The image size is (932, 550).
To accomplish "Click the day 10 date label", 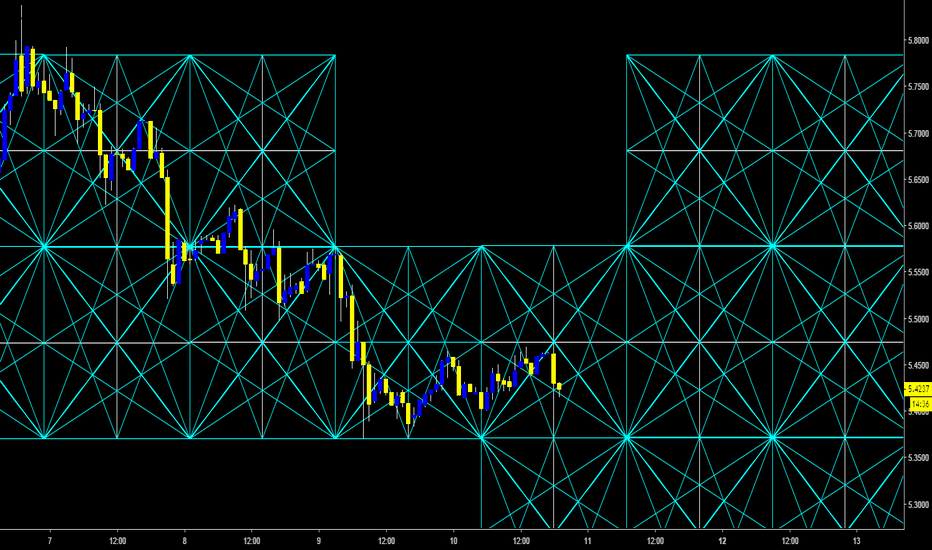I will point(454,540).
